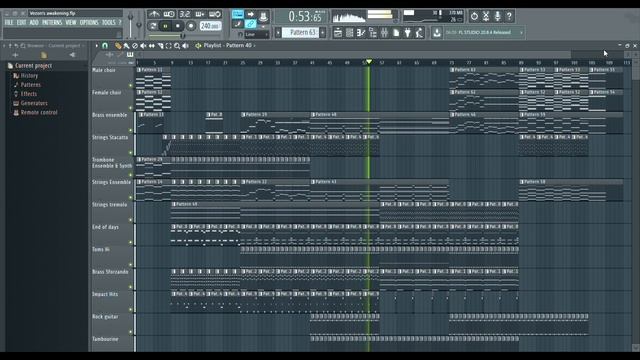Toggle the 3.2 countdown before recording

184,14
